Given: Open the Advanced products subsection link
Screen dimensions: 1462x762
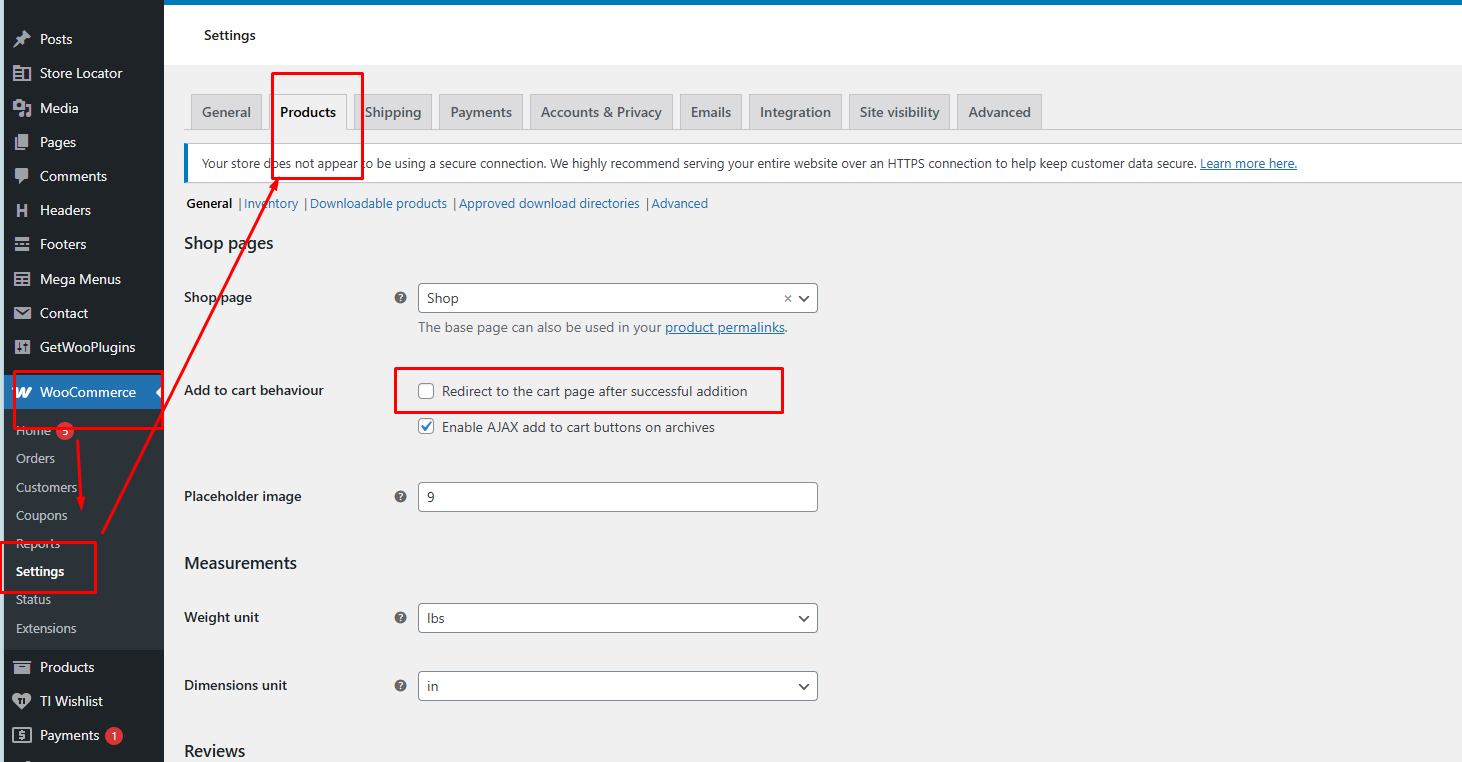Looking at the screenshot, I should click(680, 203).
